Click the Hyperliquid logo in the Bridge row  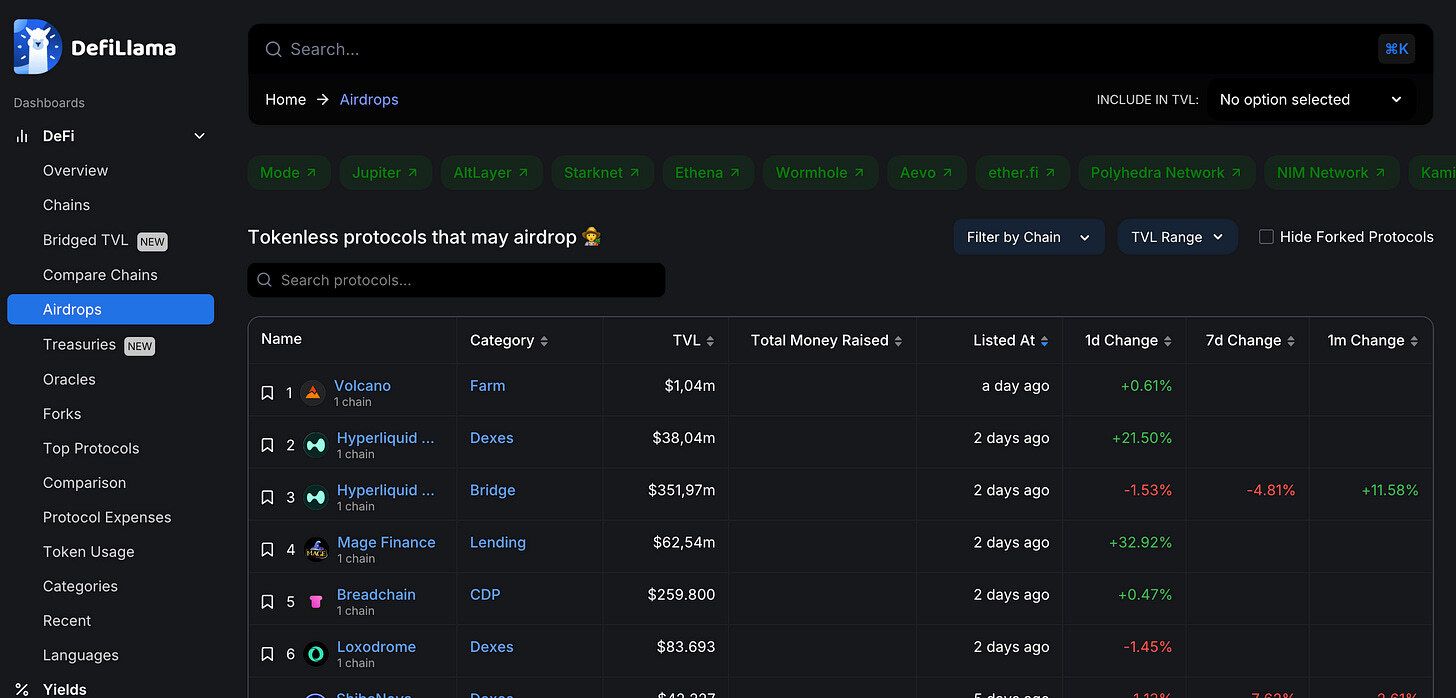(x=316, y=497)
